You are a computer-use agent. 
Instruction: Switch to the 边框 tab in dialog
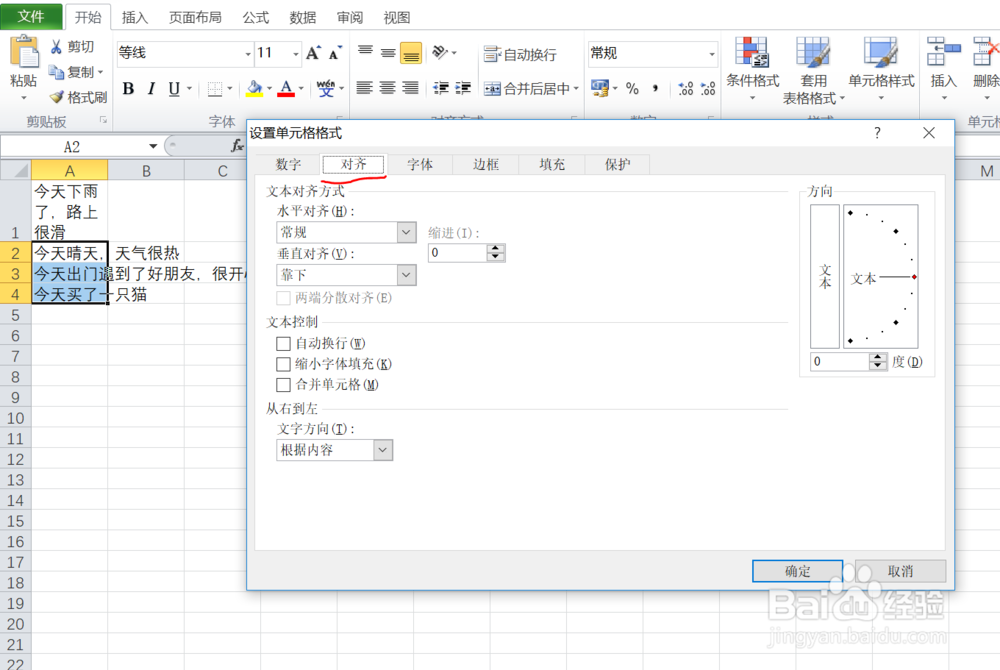pyautogui.click(x=486, y=164)
